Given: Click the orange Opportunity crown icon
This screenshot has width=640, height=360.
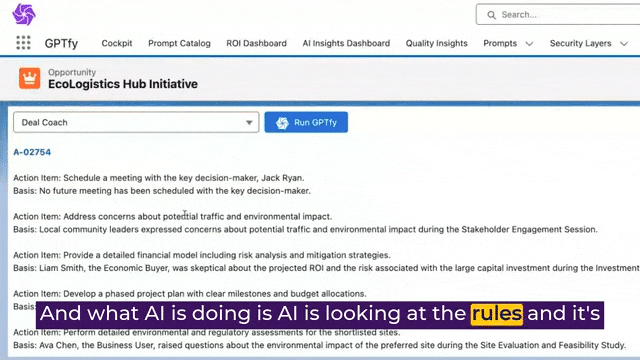Looking at the screenshot, I should tap(29, 78).
